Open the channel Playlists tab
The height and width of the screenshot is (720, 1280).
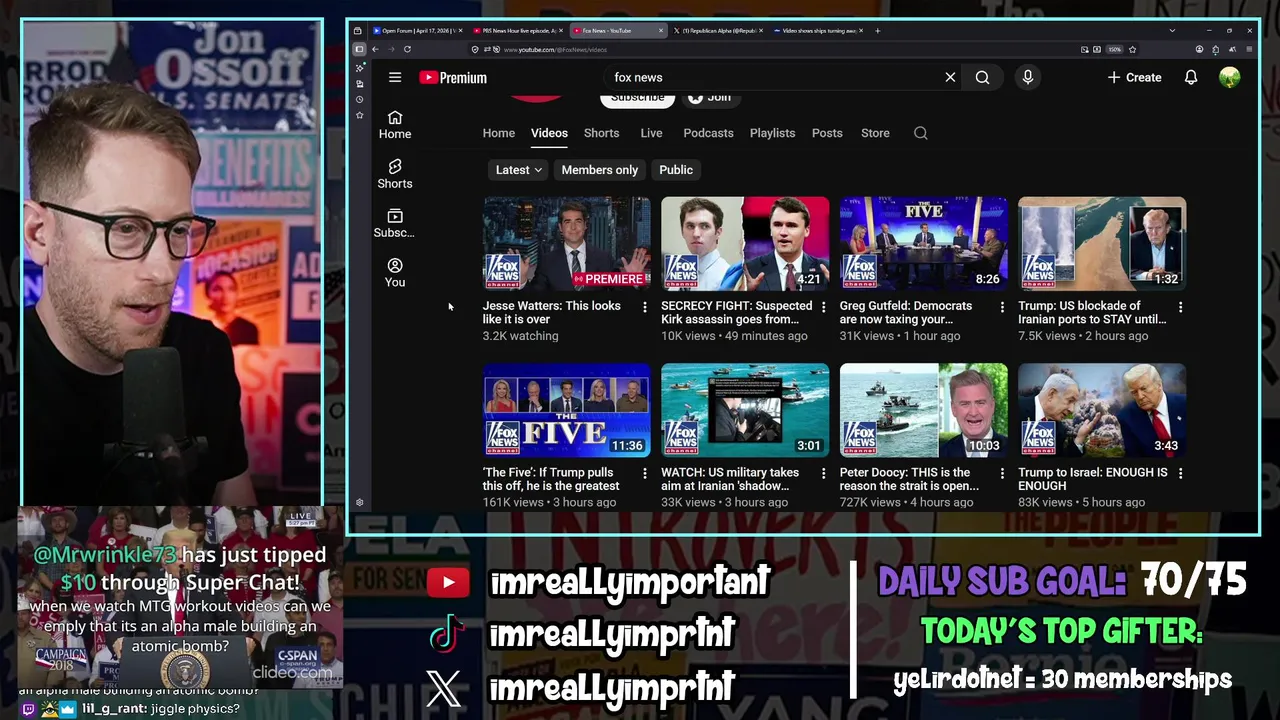(772, 133)
